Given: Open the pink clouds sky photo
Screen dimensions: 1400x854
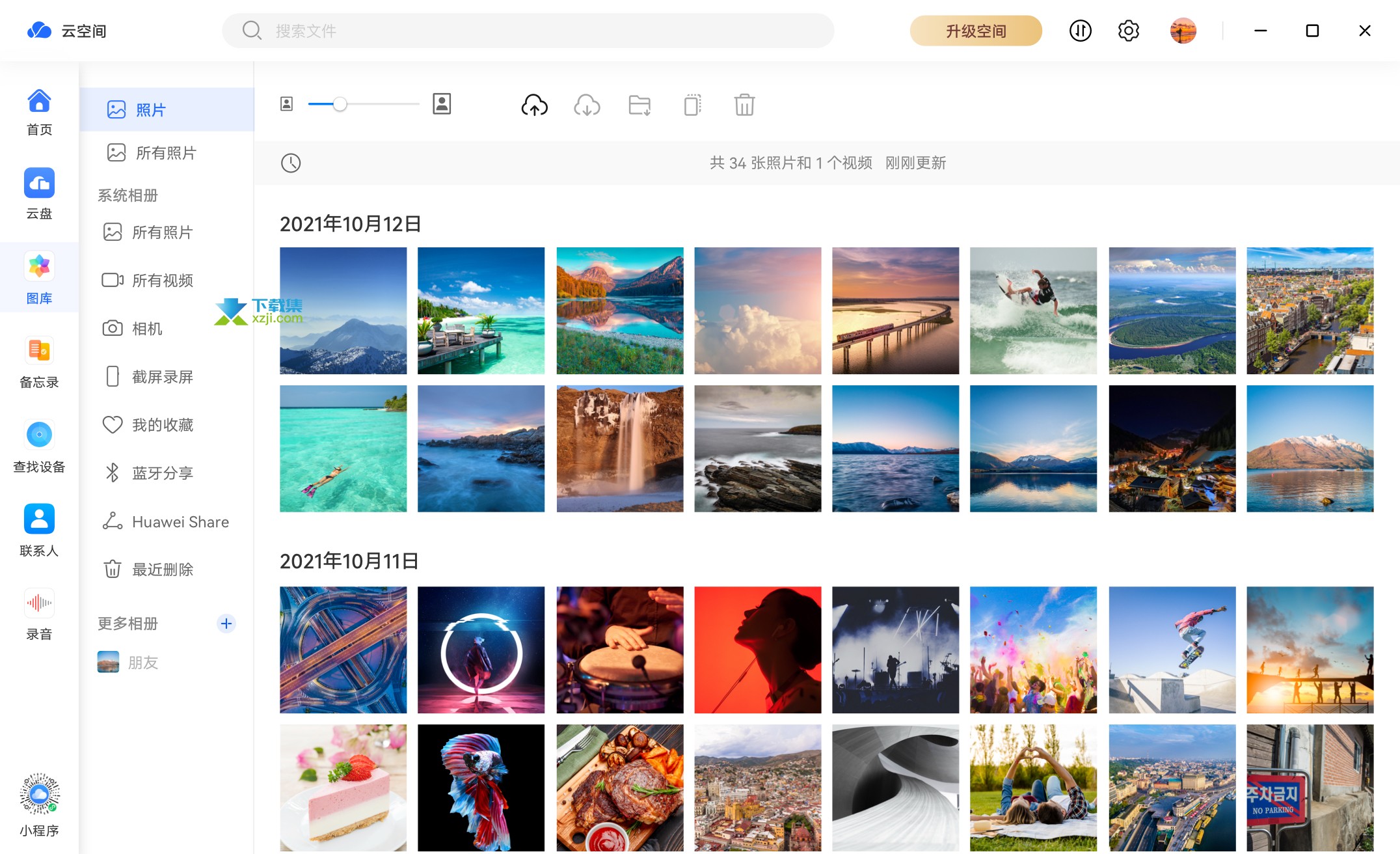Looking at the screenshot, I should (758, 310).
